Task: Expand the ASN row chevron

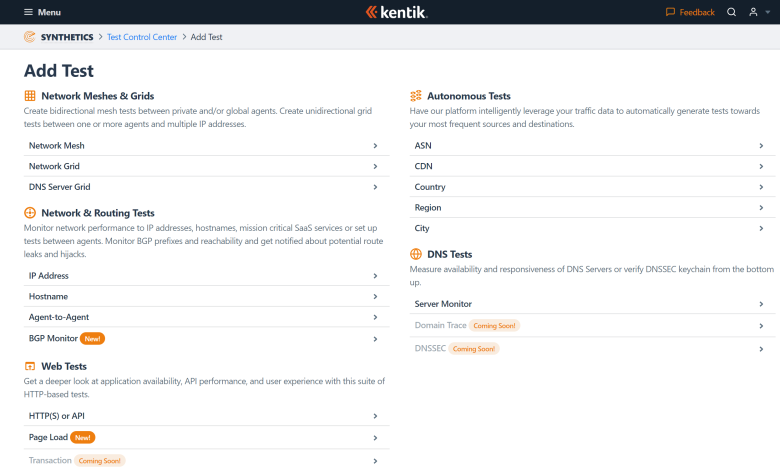Action: tap(761, 146)
